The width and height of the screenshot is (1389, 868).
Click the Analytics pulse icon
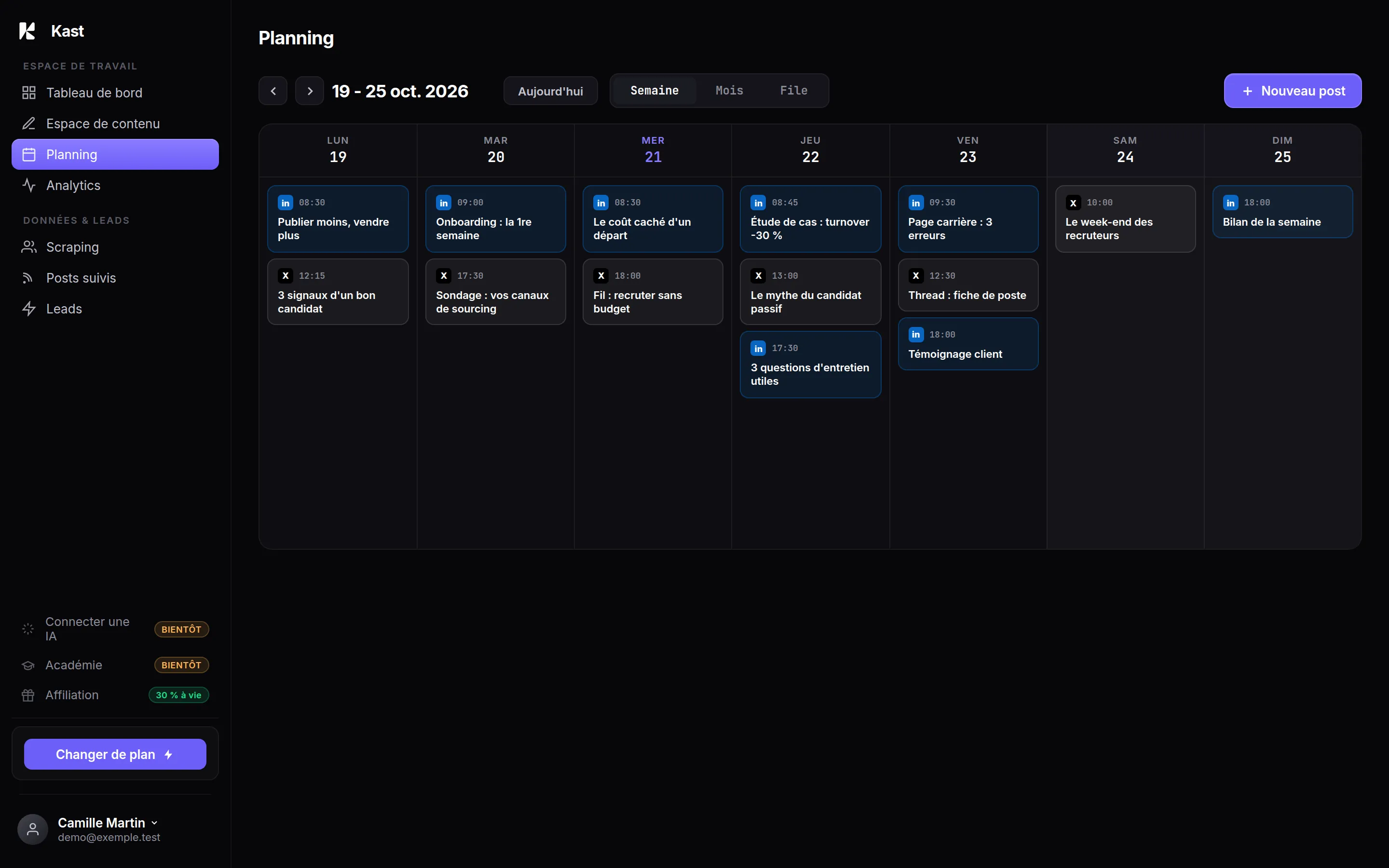[x=29, y=186]
